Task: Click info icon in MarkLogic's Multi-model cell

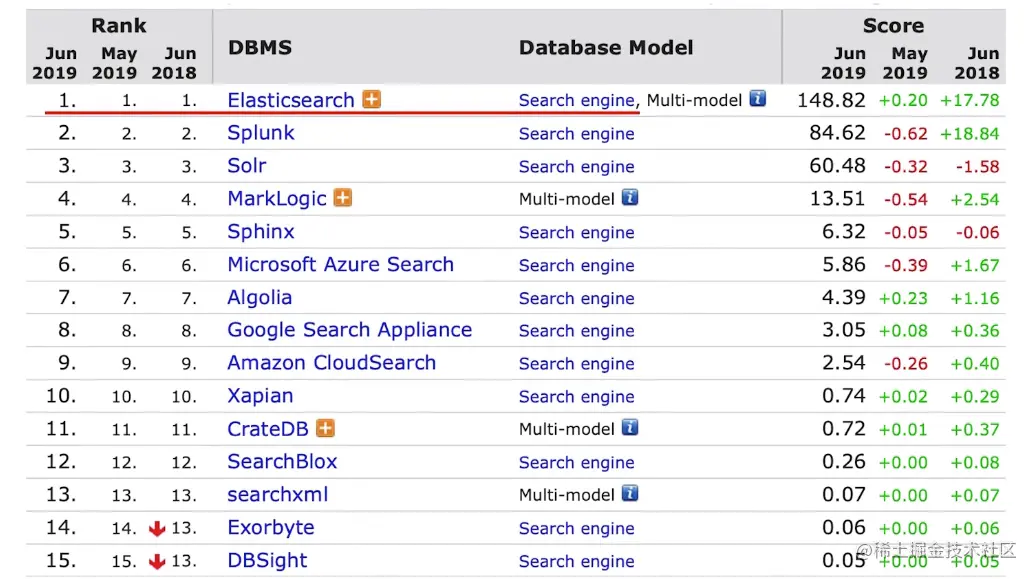Action: [x=630, y=198]
